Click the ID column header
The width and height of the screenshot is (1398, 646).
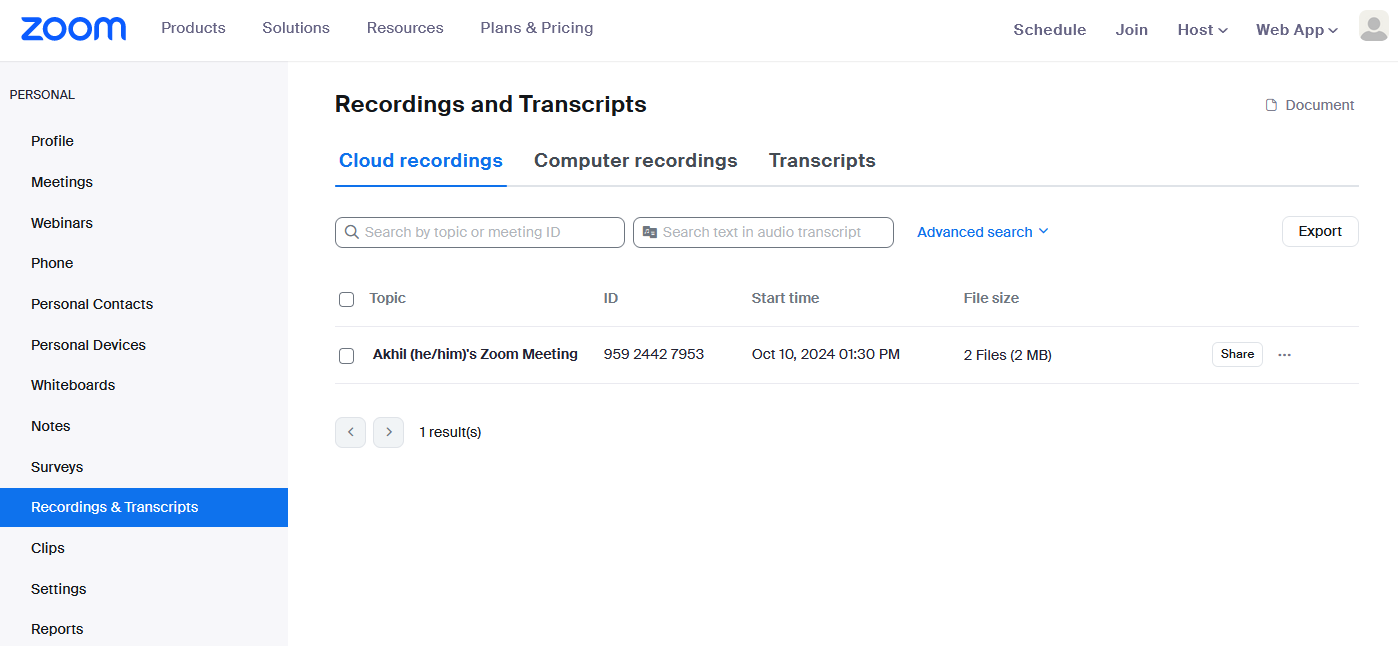[x=611, y=298]
